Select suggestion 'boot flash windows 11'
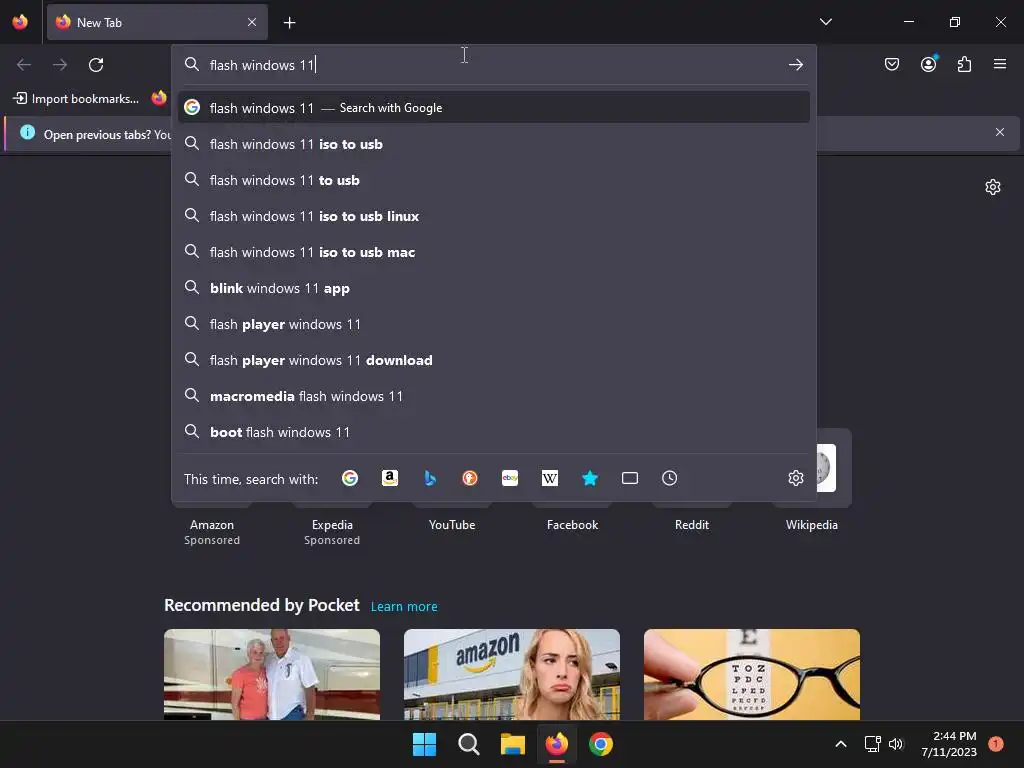This screenshot has width=1024, height=768. 494,432
